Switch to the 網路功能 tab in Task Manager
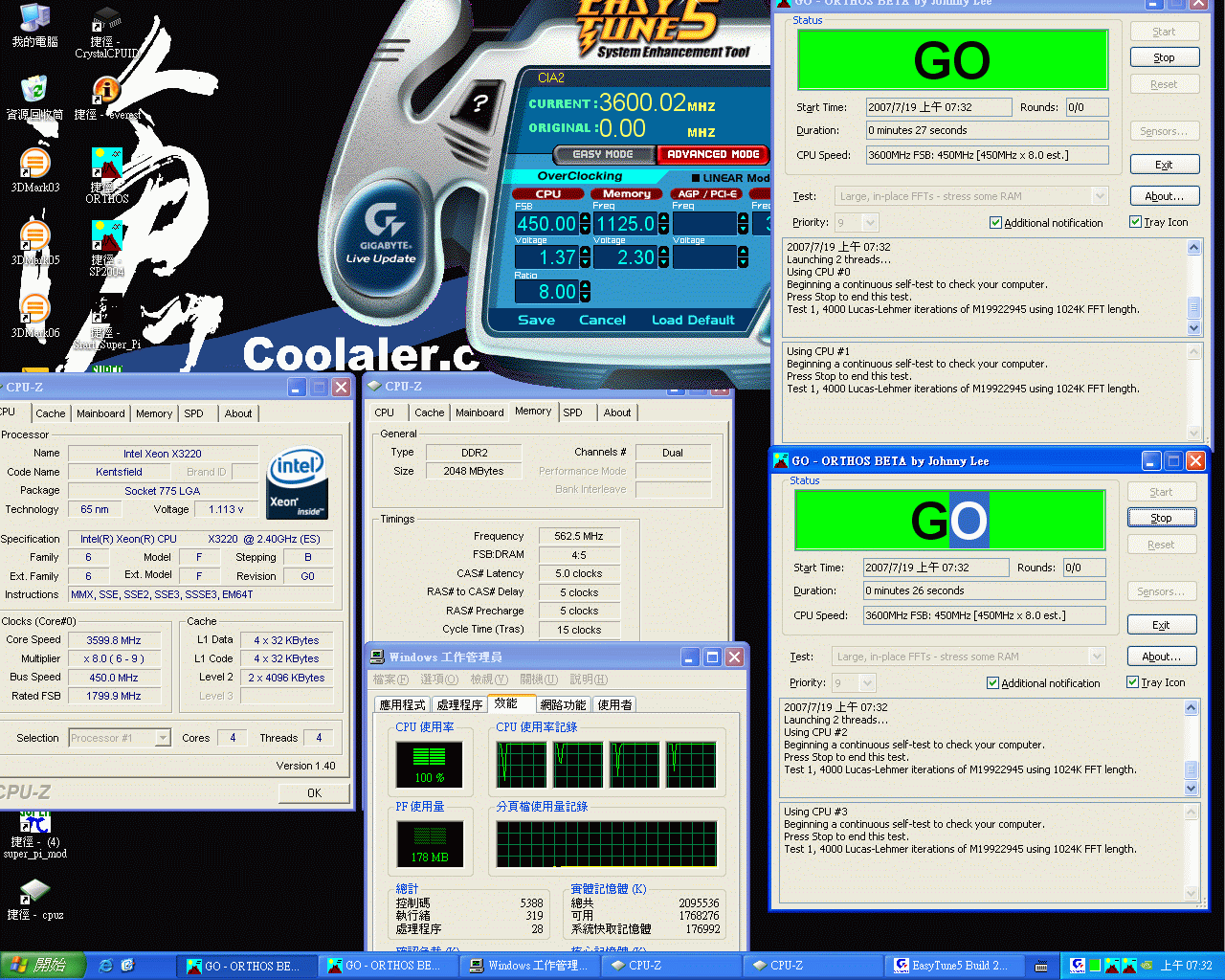Viewport: 1225px width, 980px height. 563,705
